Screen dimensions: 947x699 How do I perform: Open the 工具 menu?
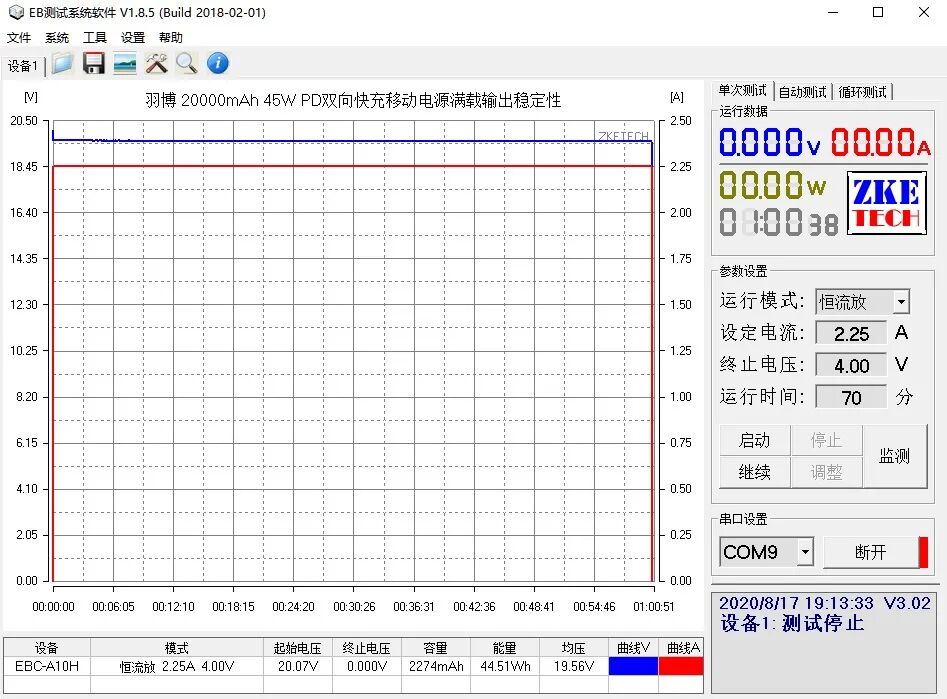(95, 37)
